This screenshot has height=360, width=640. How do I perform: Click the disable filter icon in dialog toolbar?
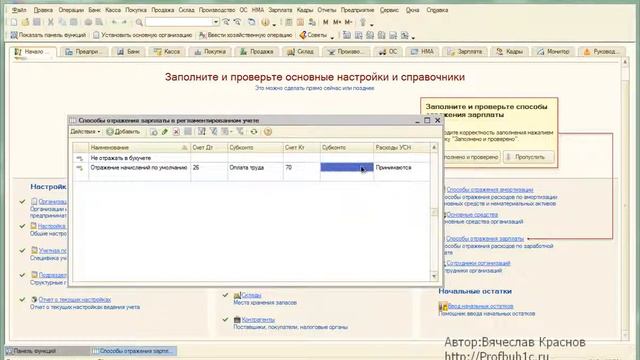coord(240,132)
